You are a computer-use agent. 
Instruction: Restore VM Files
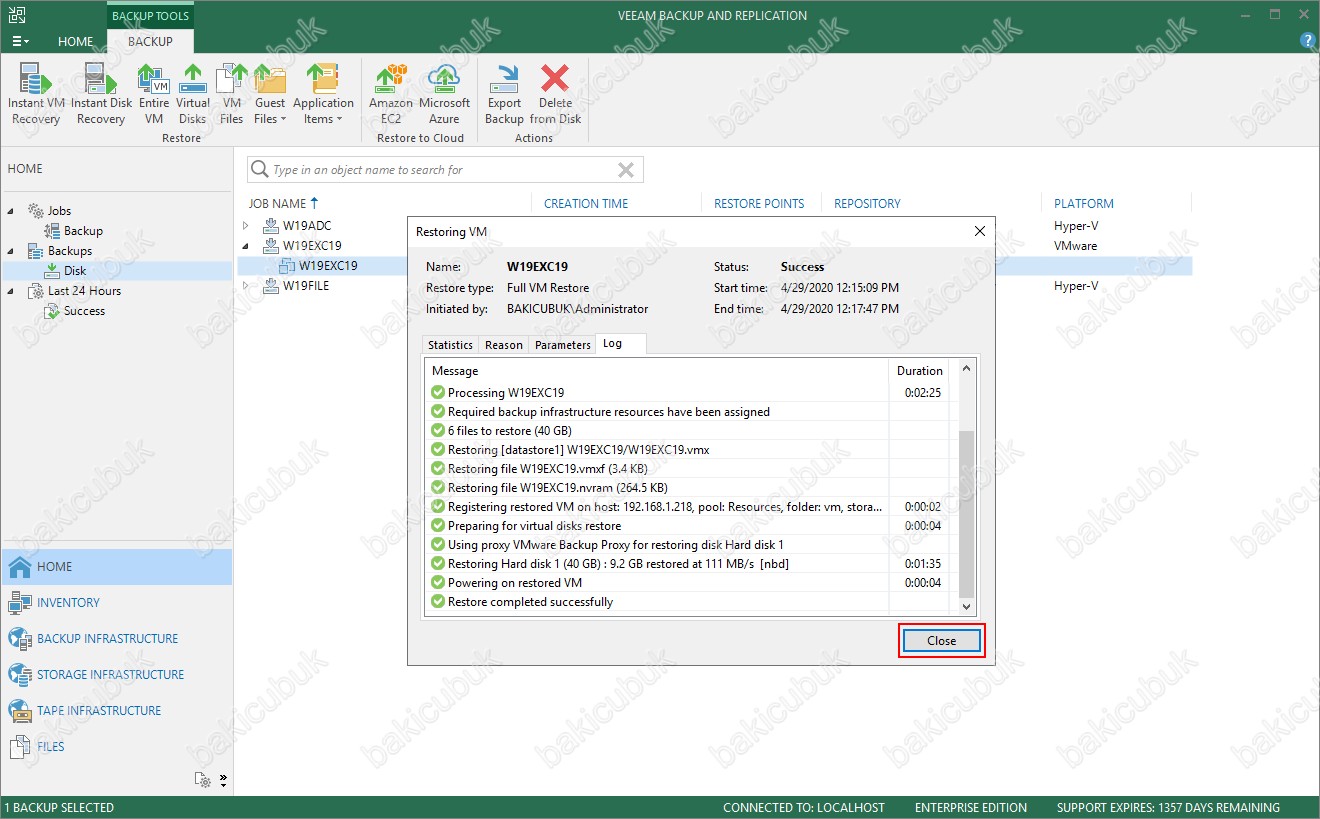(x=232, y=94)
